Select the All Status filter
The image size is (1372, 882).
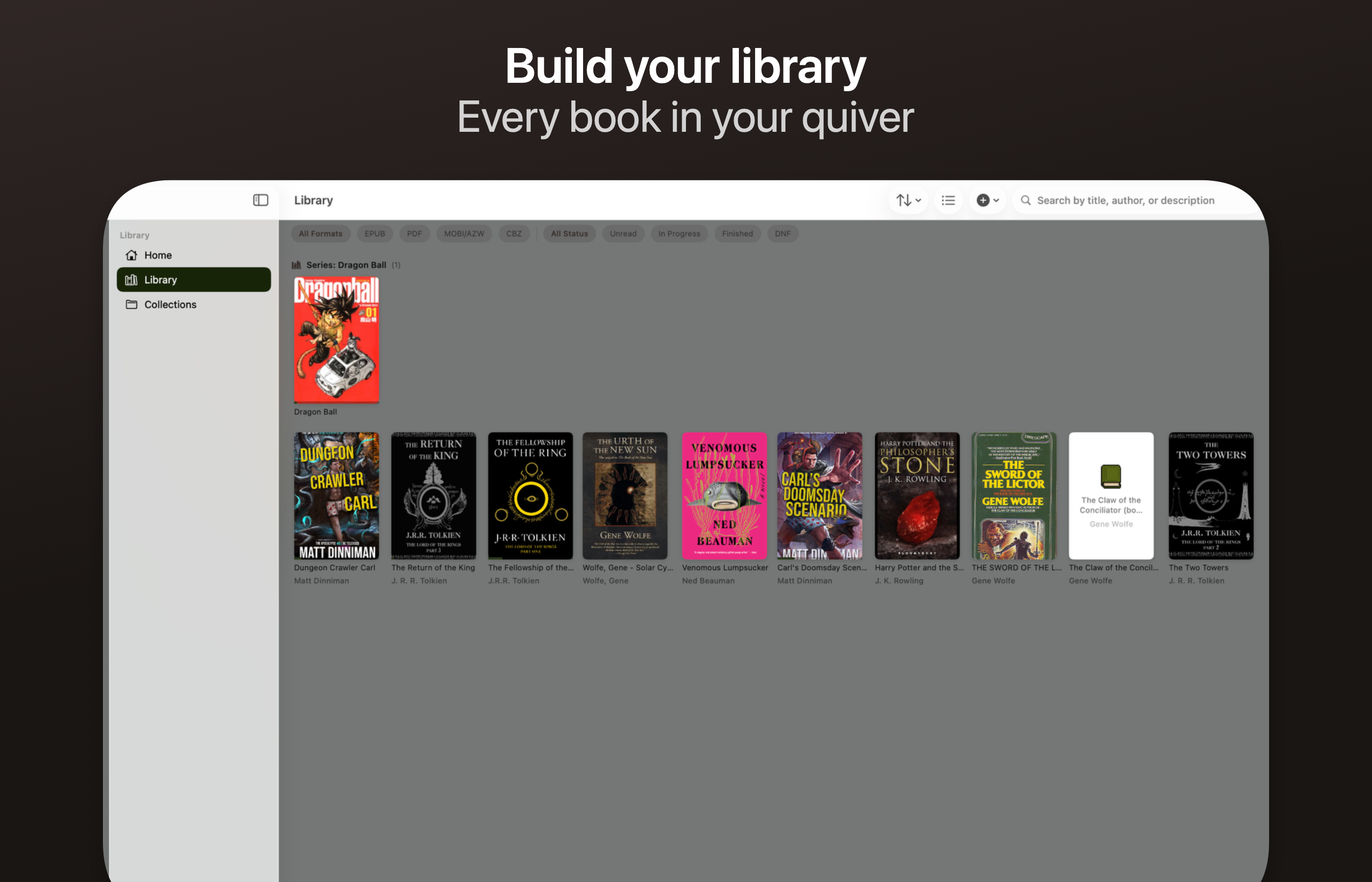point(569,234)
